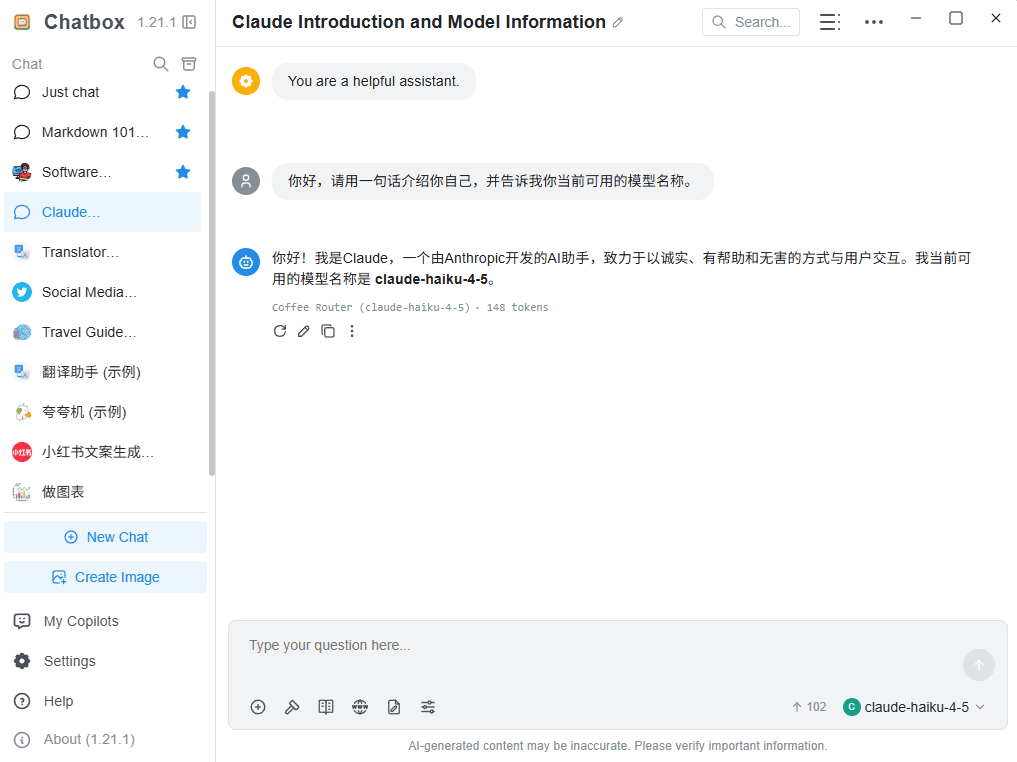Click the Create Image button

(106, 577)
